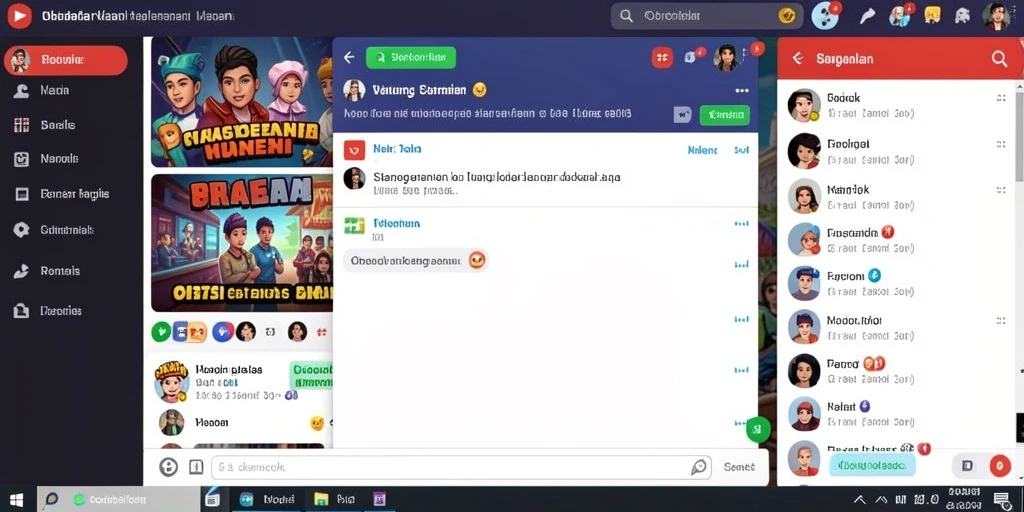The image size is (1024, 512).
Task: Click the green button under the chat title description
Action: pos(724,115)
